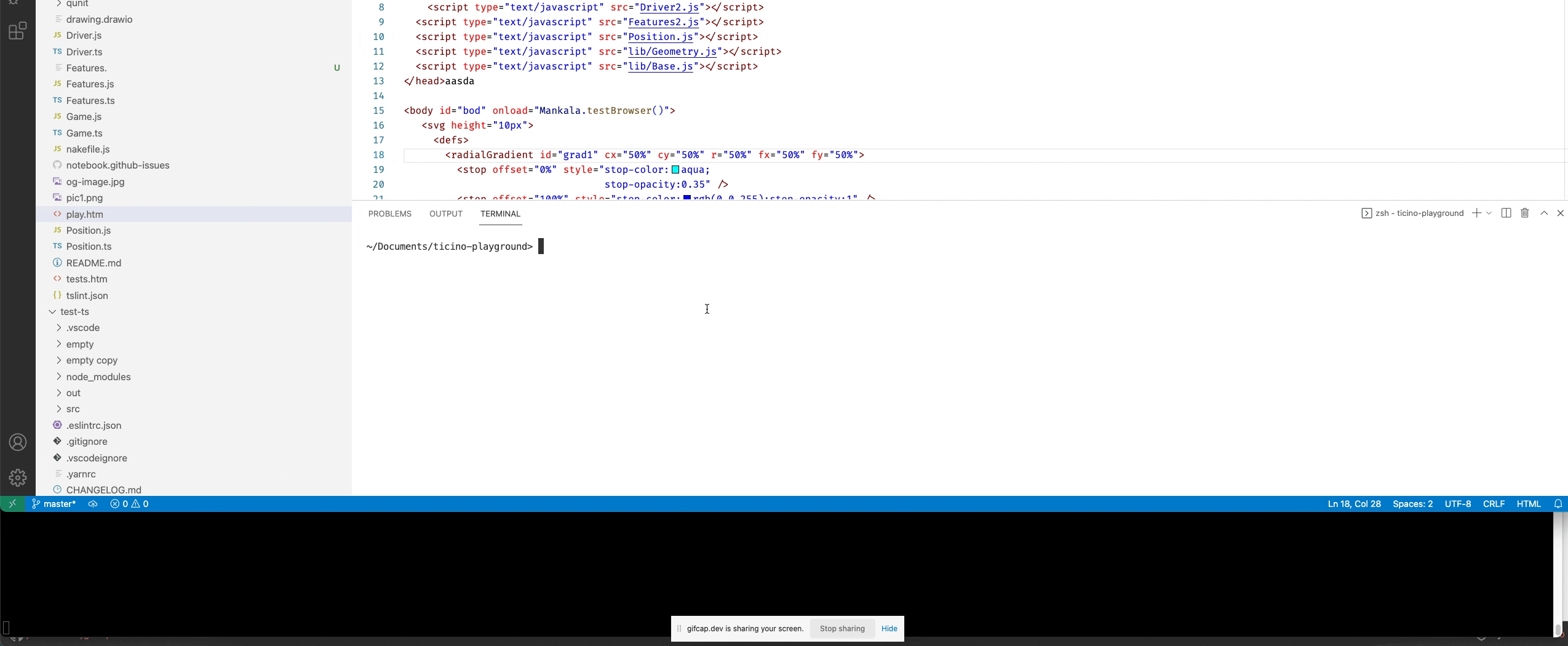This screenshot has height=646, width=1568.
Task: Open the Manage gear menu
Action: (17, 476)
